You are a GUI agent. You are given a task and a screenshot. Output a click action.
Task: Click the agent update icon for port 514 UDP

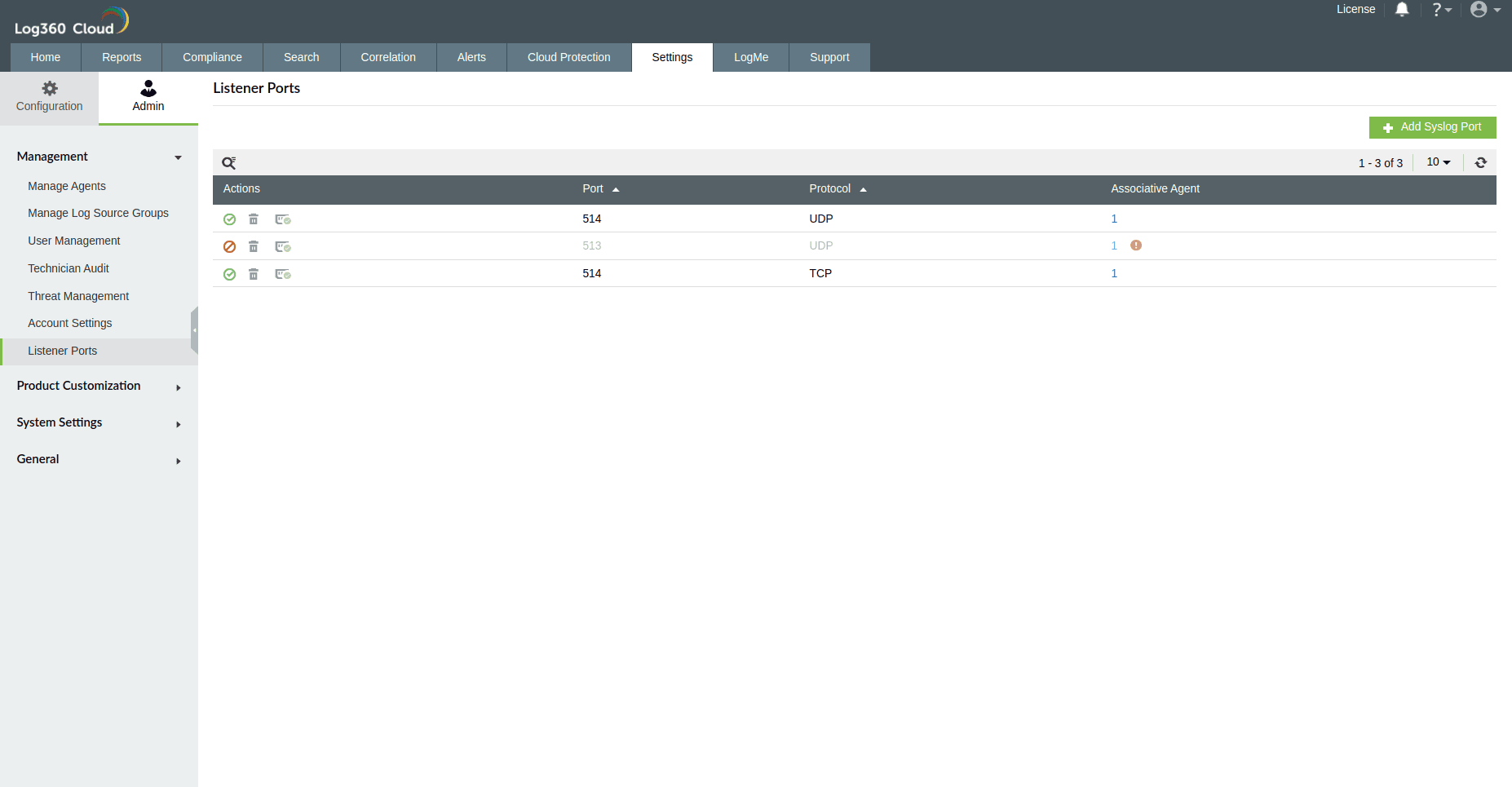[283, 219]
